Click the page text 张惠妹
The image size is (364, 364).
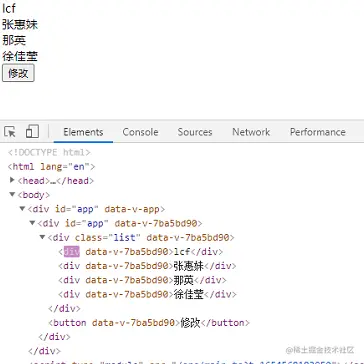(20, 25)
